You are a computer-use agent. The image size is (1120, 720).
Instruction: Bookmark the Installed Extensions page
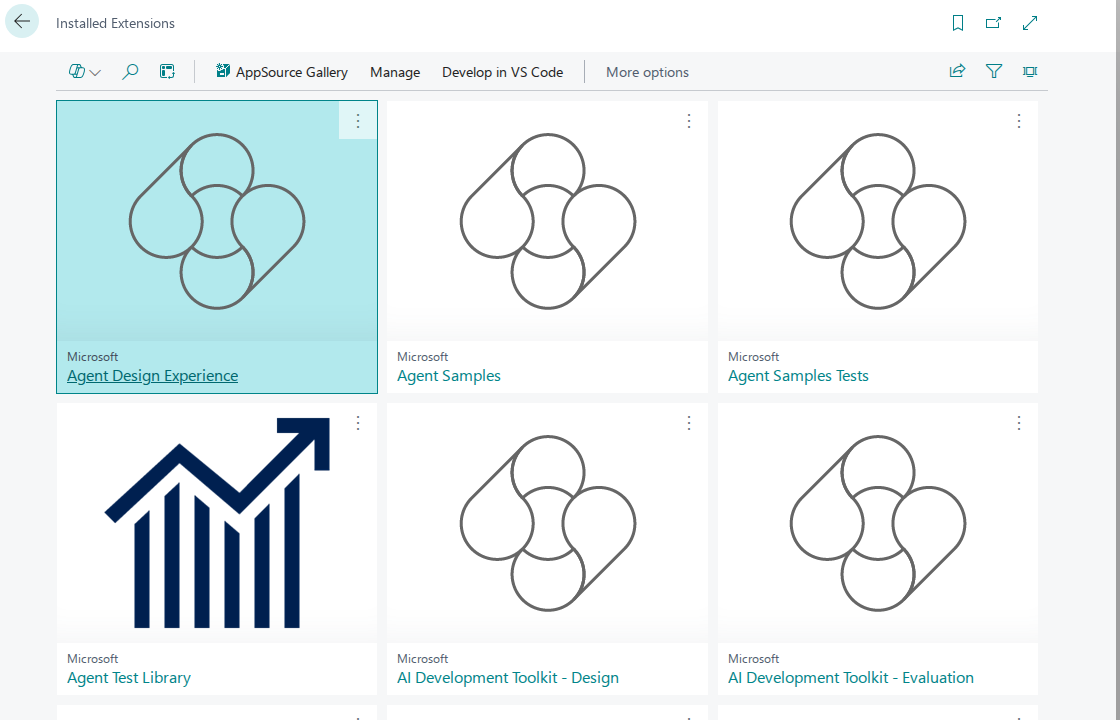[x=958, y=23]
